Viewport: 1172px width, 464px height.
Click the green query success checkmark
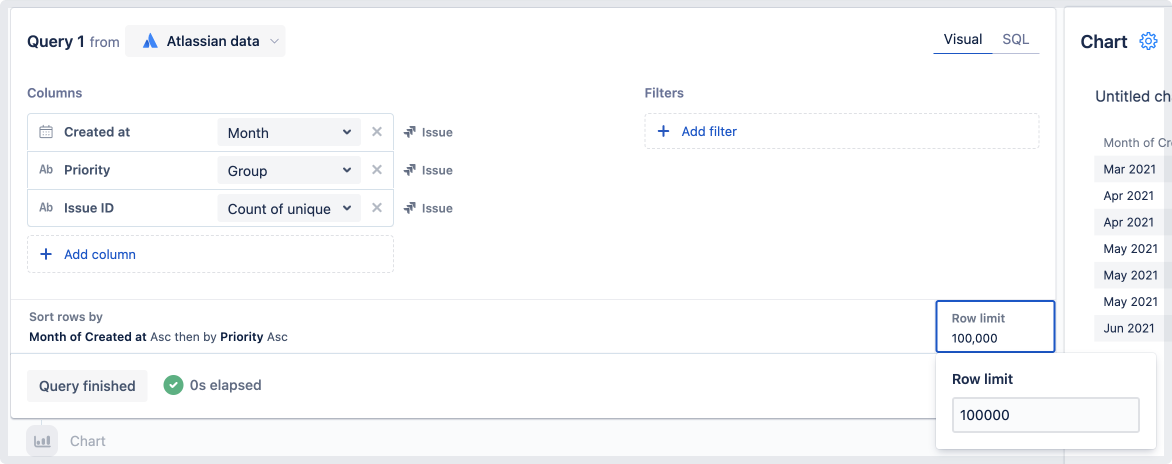click(x=174, y=385)
